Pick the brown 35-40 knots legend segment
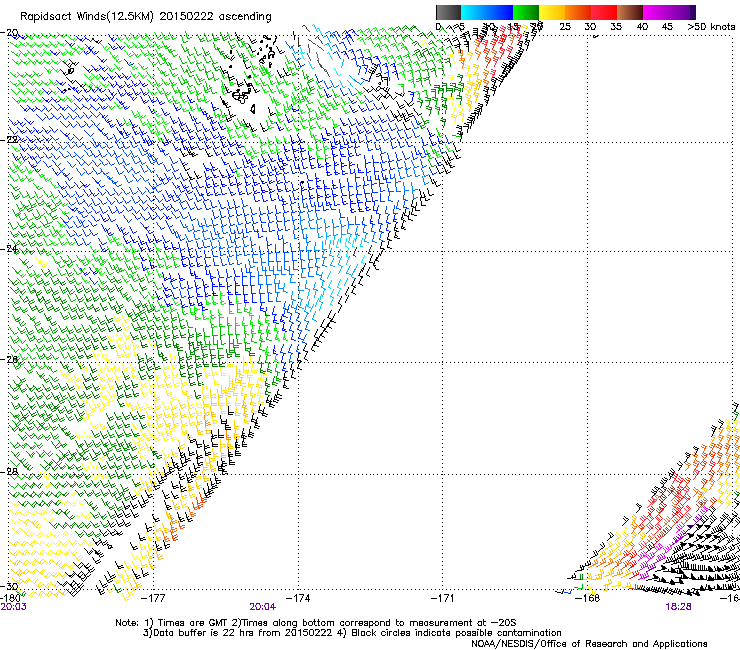The image size is (740, 650). [630, 12]
